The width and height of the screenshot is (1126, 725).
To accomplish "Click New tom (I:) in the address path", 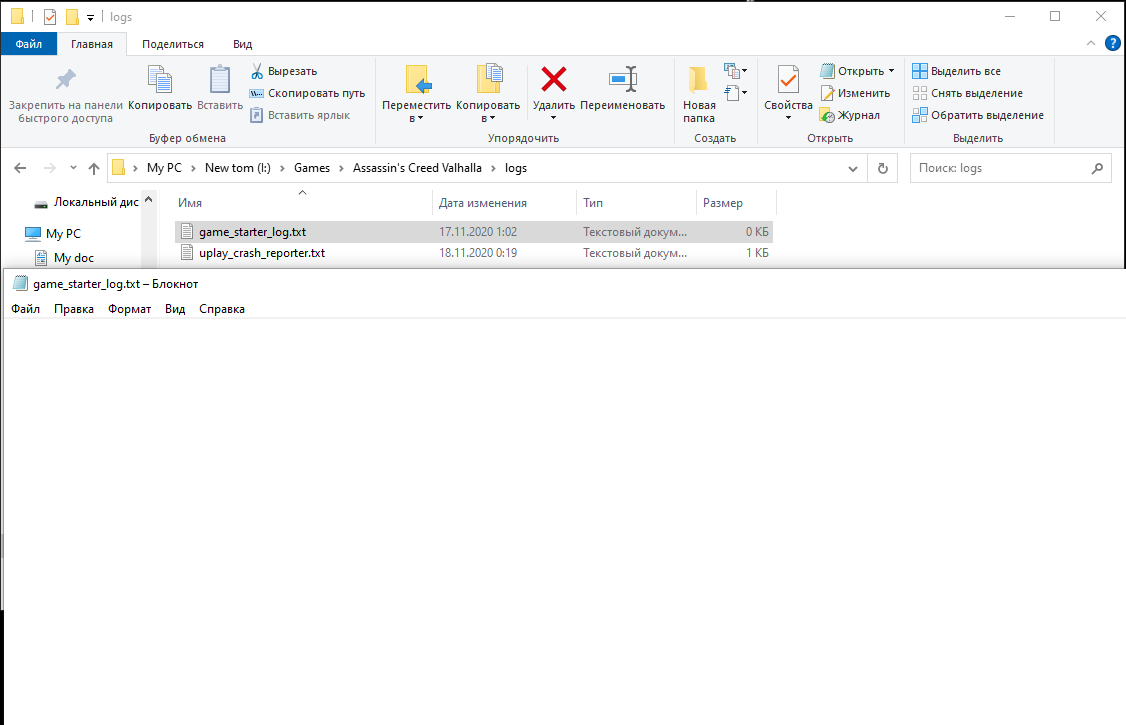I will (x=238, y=168).
